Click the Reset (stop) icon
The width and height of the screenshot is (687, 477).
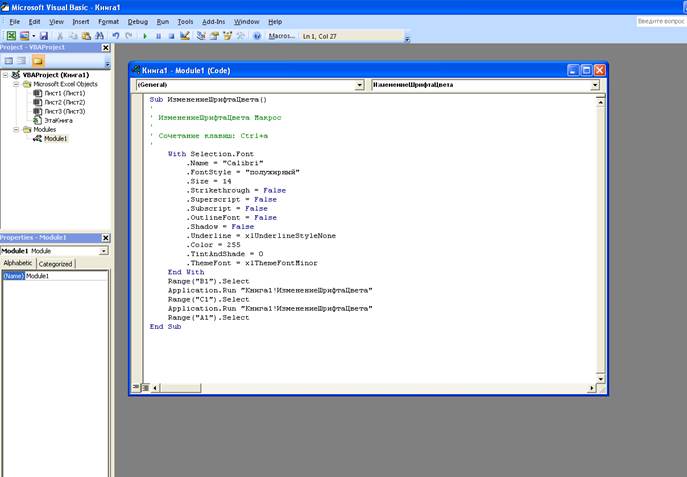(171, 36)
